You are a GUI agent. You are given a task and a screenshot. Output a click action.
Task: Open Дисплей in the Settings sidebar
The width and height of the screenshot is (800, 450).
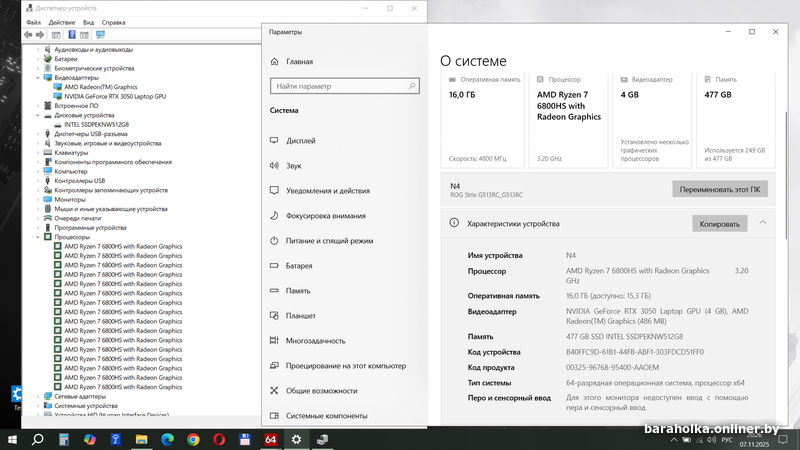(300, 141)
